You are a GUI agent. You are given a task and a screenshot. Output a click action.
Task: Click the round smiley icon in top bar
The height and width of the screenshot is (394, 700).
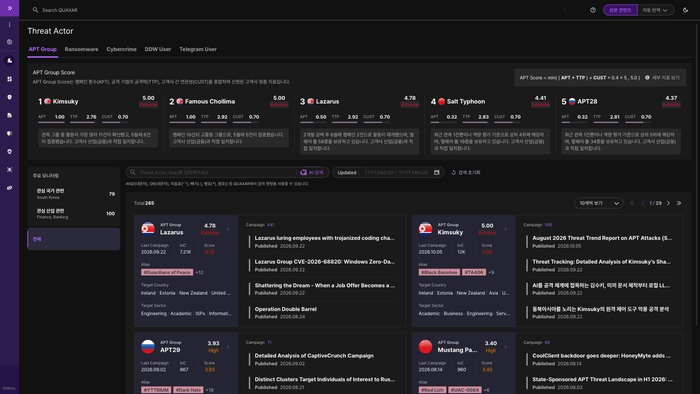coord(593,10)
